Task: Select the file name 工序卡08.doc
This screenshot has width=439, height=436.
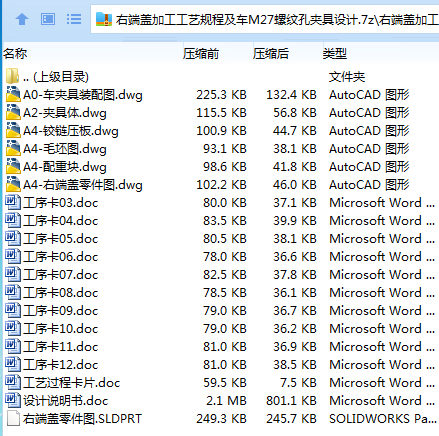Action: click(x=61, y=293)
